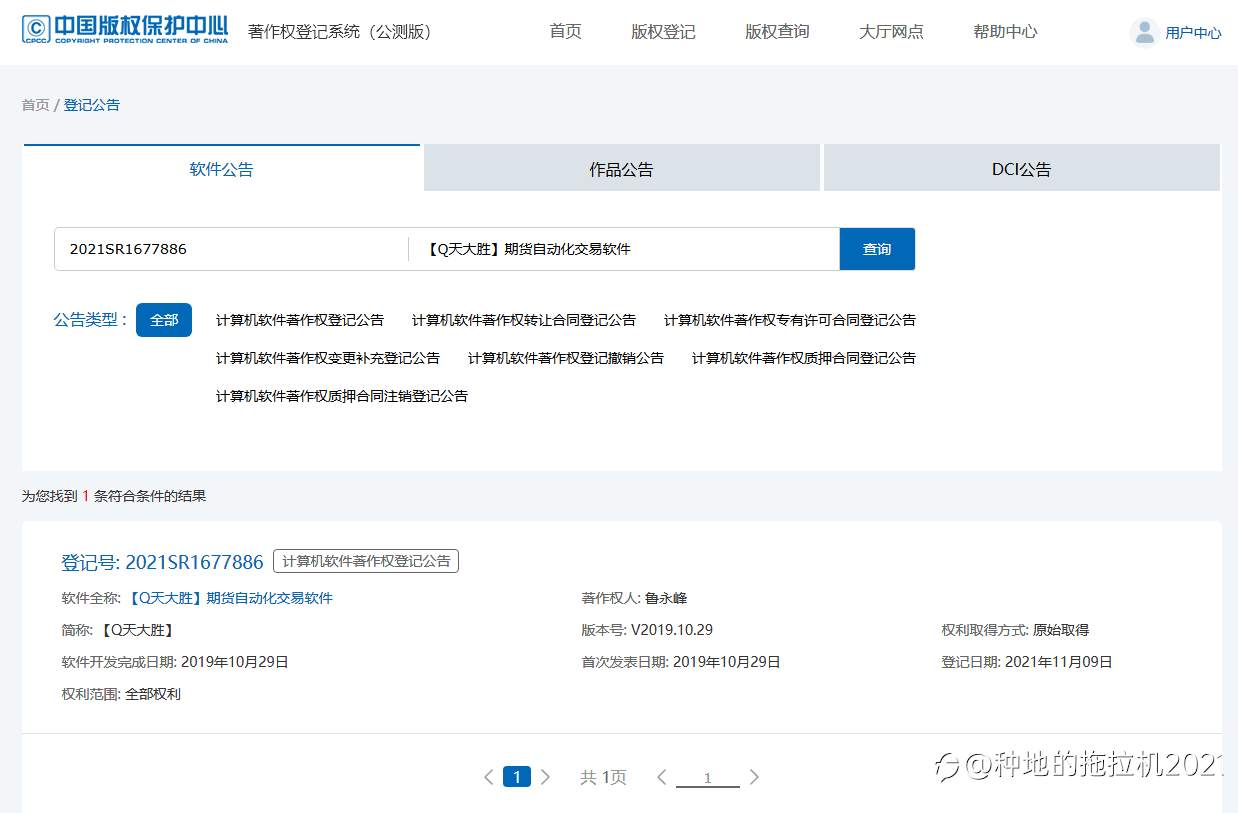Click result's 计算机软件著作权登记公告 tag
The width and height of the screenshot is (1238, 813).
point(366,561)
